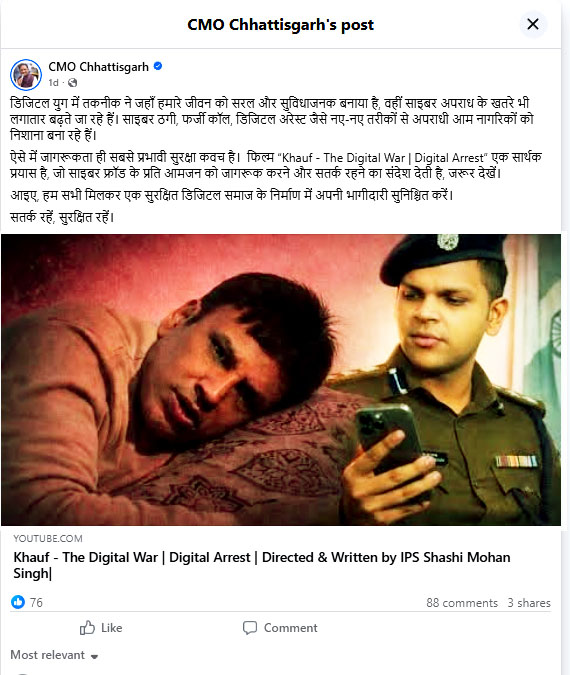This screenshot has width=570, height=675.
Task: View the blue like reaction icon
Action: point(18,602)
